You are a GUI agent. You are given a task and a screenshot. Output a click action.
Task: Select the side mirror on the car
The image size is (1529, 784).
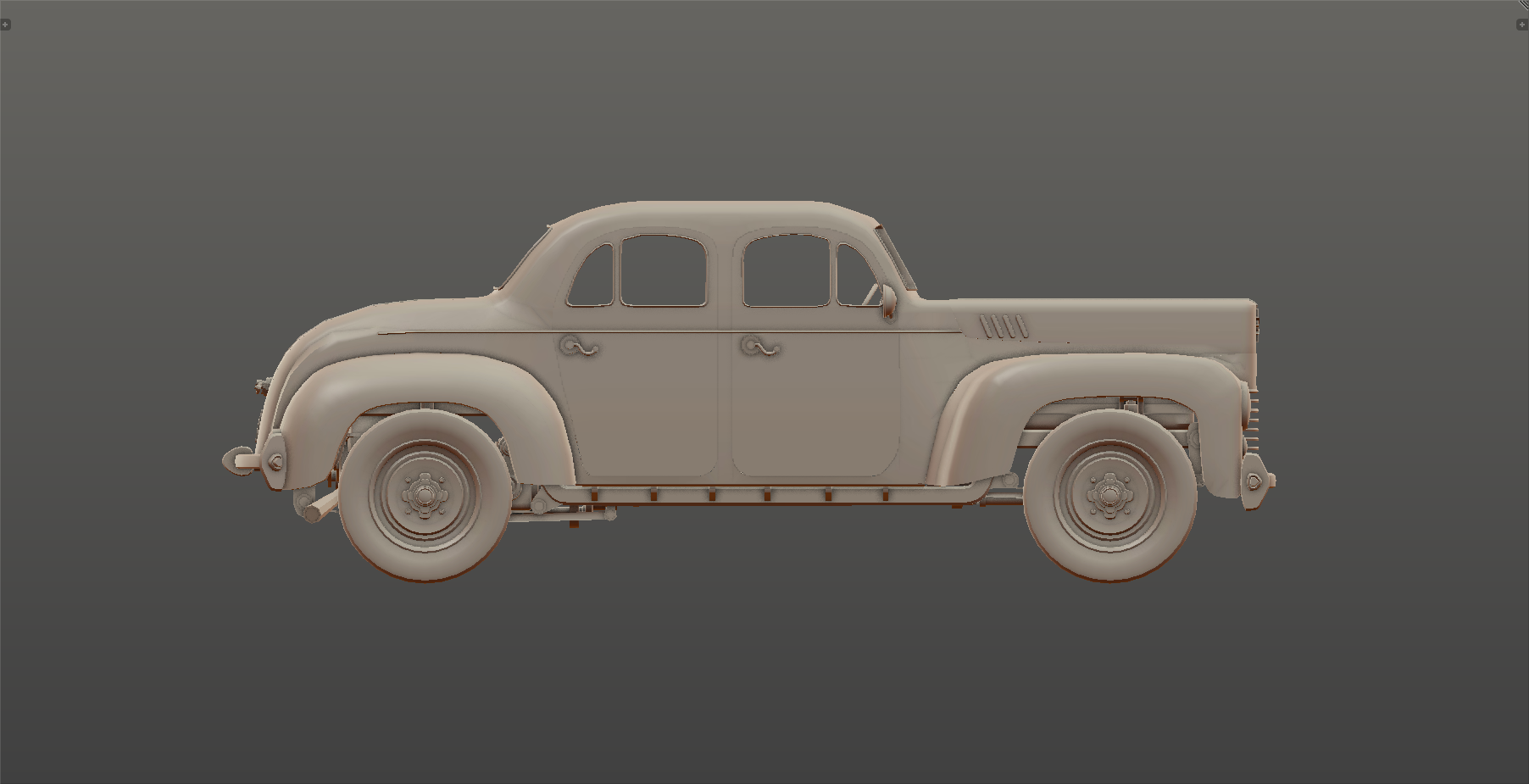888,303
